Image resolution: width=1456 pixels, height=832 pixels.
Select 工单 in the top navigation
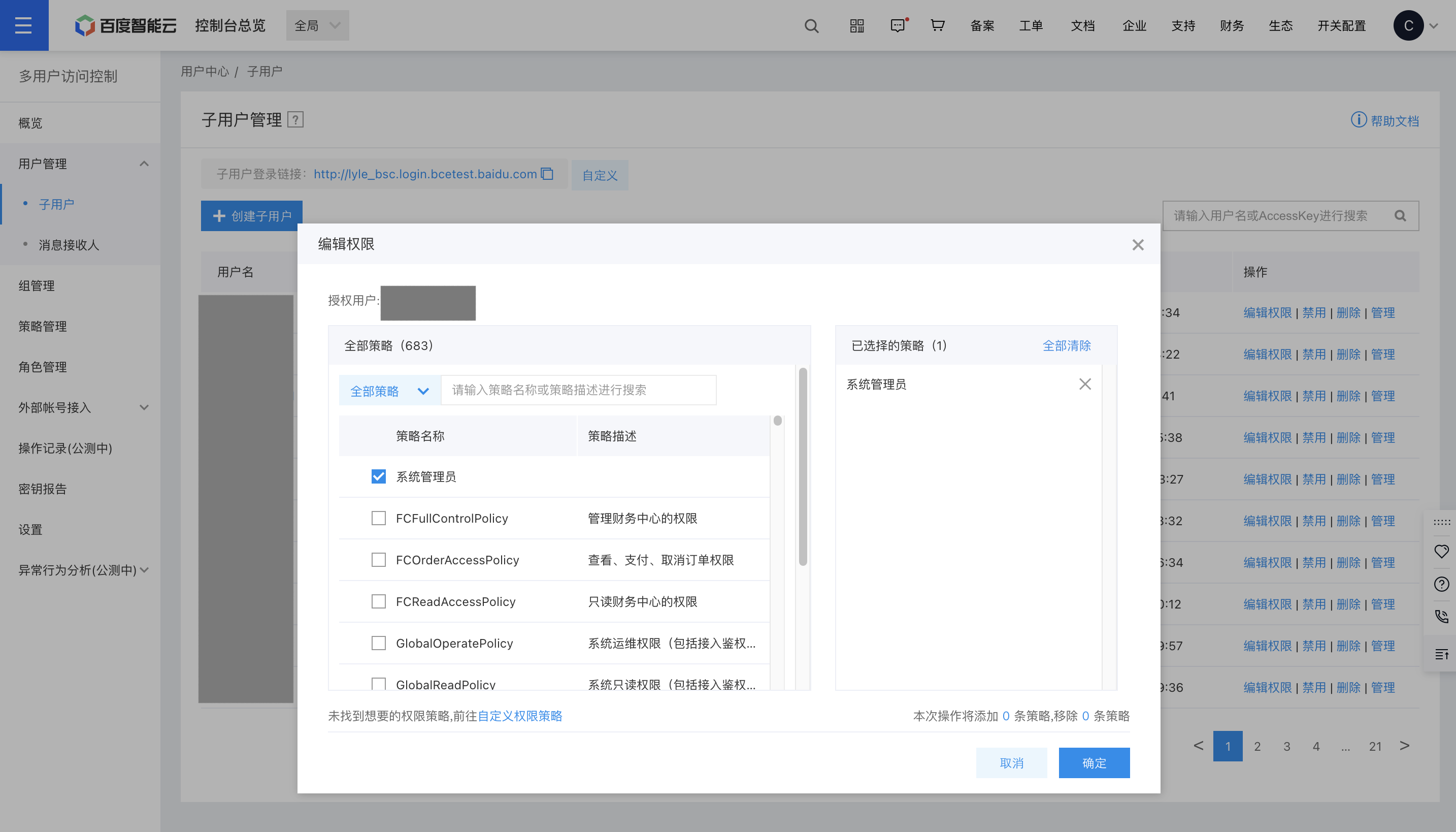click(x=1031, y=26)
